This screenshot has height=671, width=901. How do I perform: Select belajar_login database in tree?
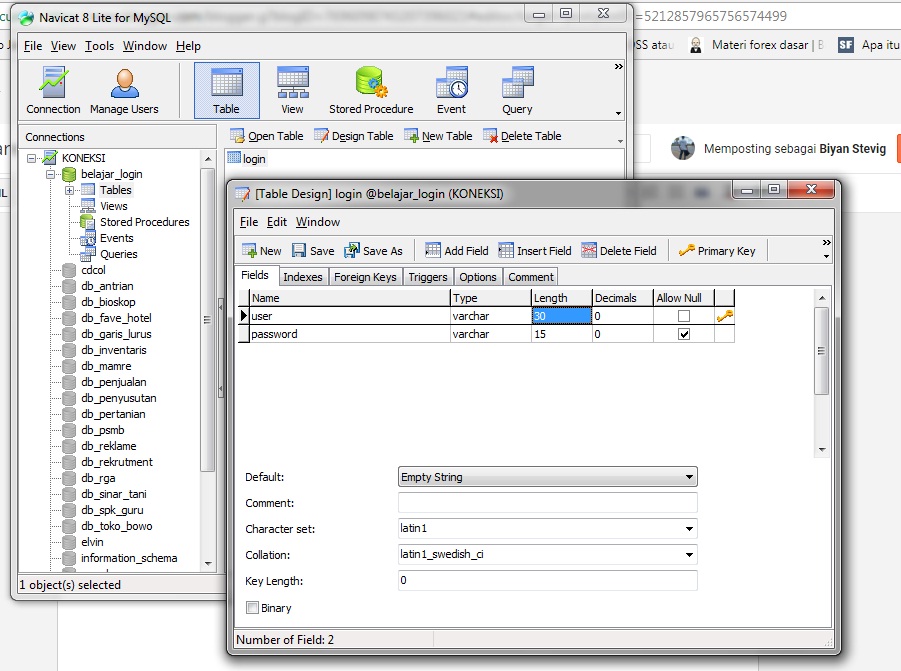[111, 173]
